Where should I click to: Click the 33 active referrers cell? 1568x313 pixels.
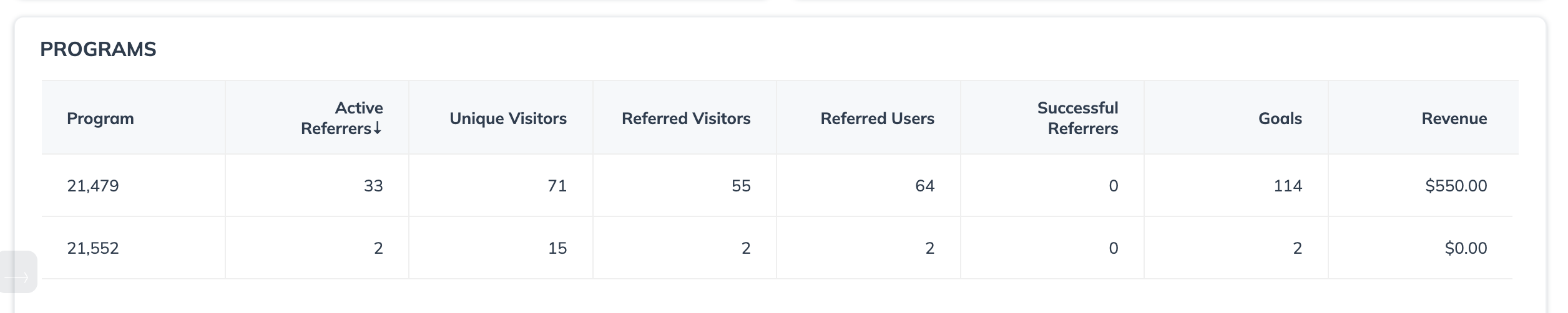(x=373, y=186)
